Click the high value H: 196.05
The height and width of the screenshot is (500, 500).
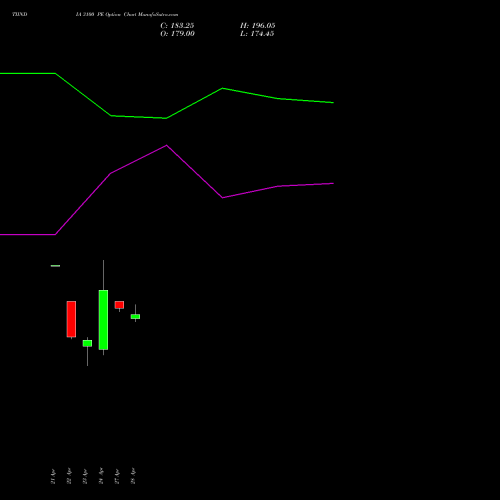(258, 26)
